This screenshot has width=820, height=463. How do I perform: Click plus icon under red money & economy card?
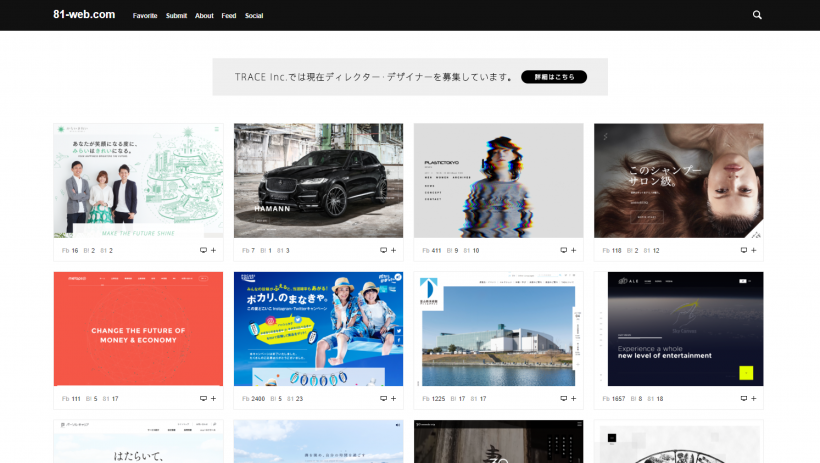213,398
